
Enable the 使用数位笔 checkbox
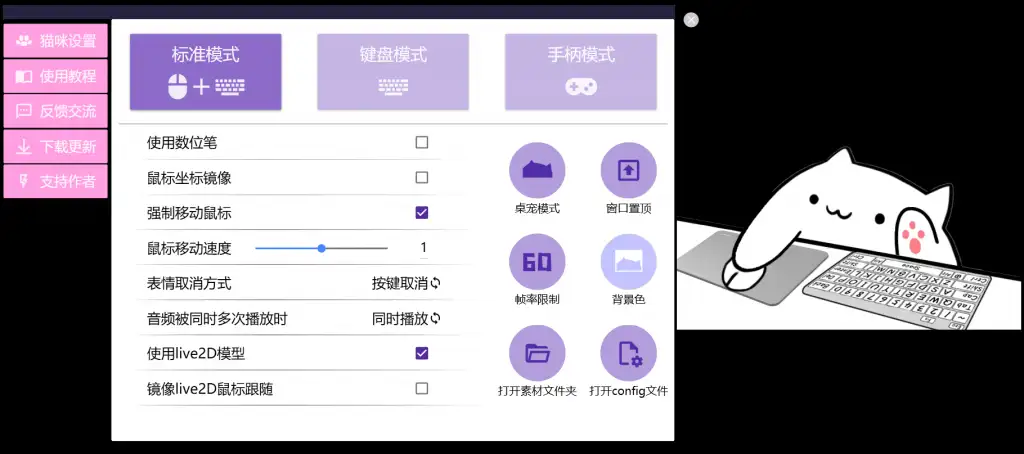click(422, 143)
